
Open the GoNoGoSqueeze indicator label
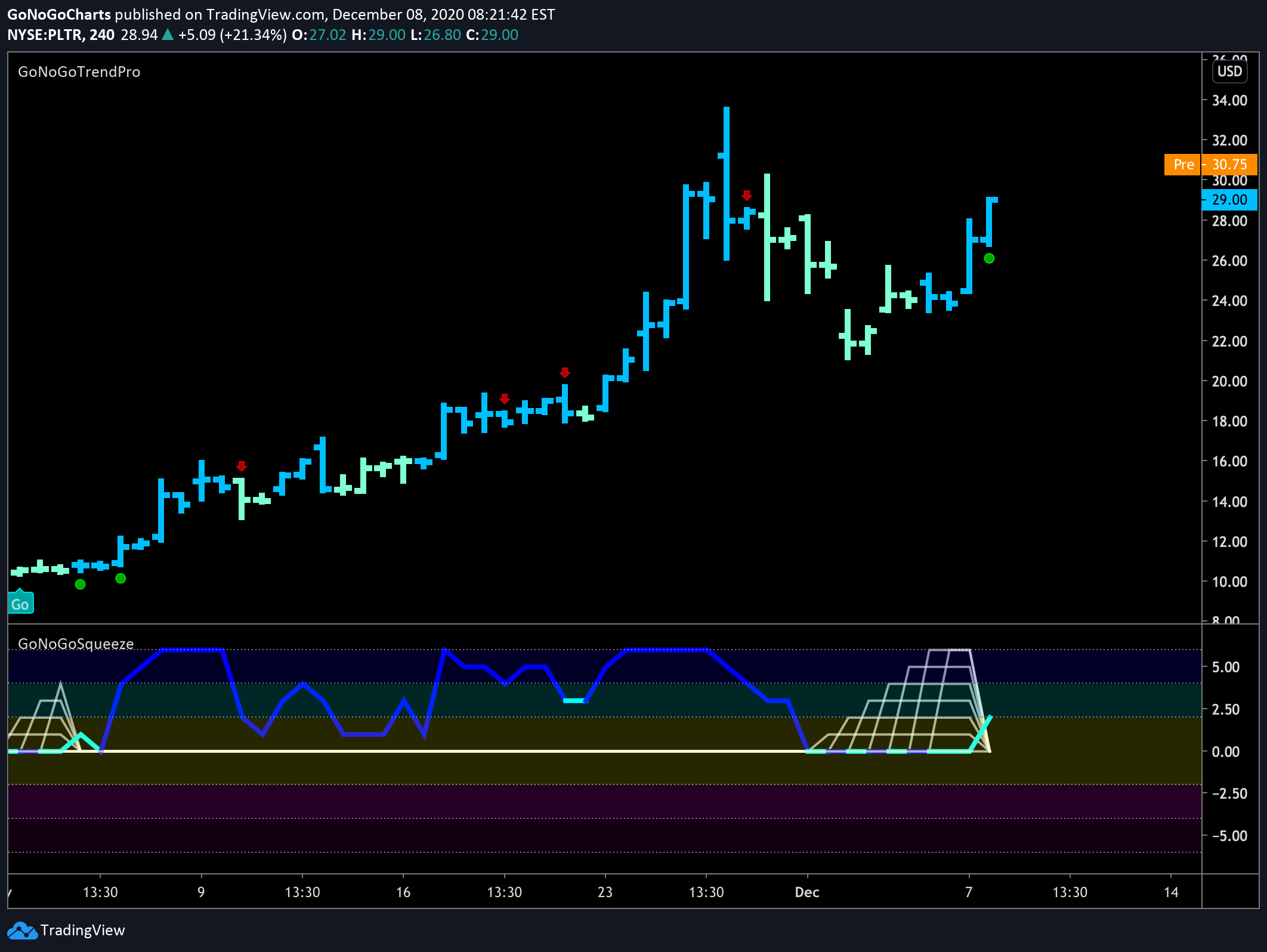click(76, 644)
